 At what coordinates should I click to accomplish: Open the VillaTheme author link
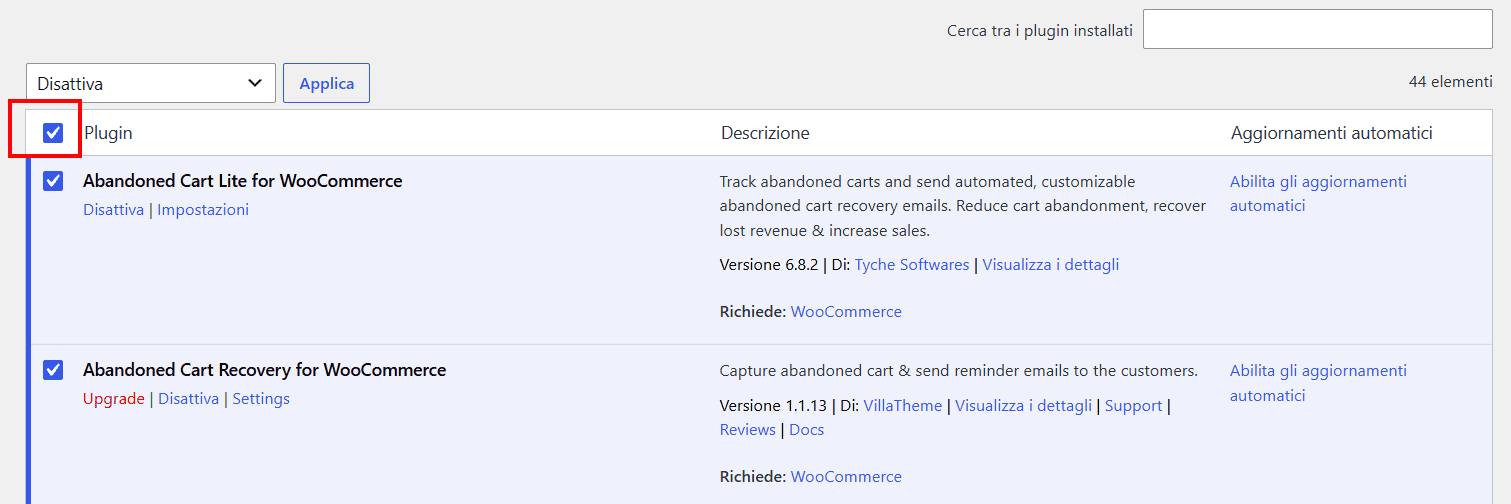pos(903,406)
